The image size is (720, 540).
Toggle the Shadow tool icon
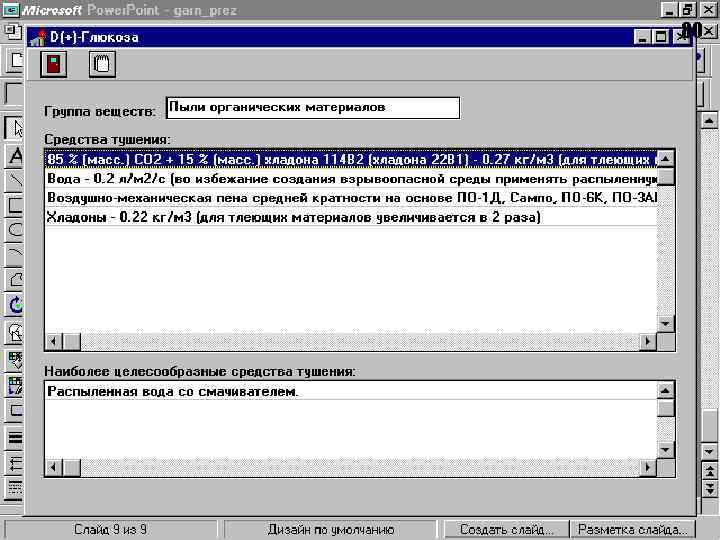point(15,411)
